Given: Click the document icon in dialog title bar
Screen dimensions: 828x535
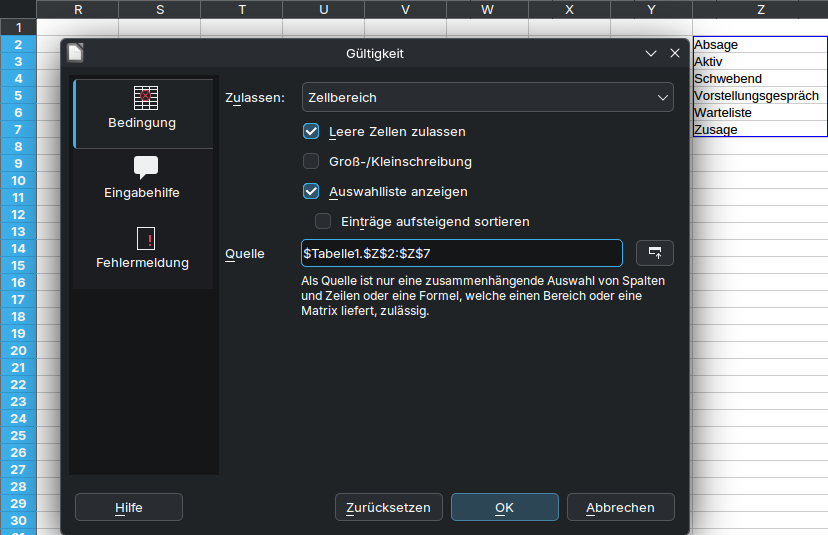Looking at the screenshot, I should (76, 53).
